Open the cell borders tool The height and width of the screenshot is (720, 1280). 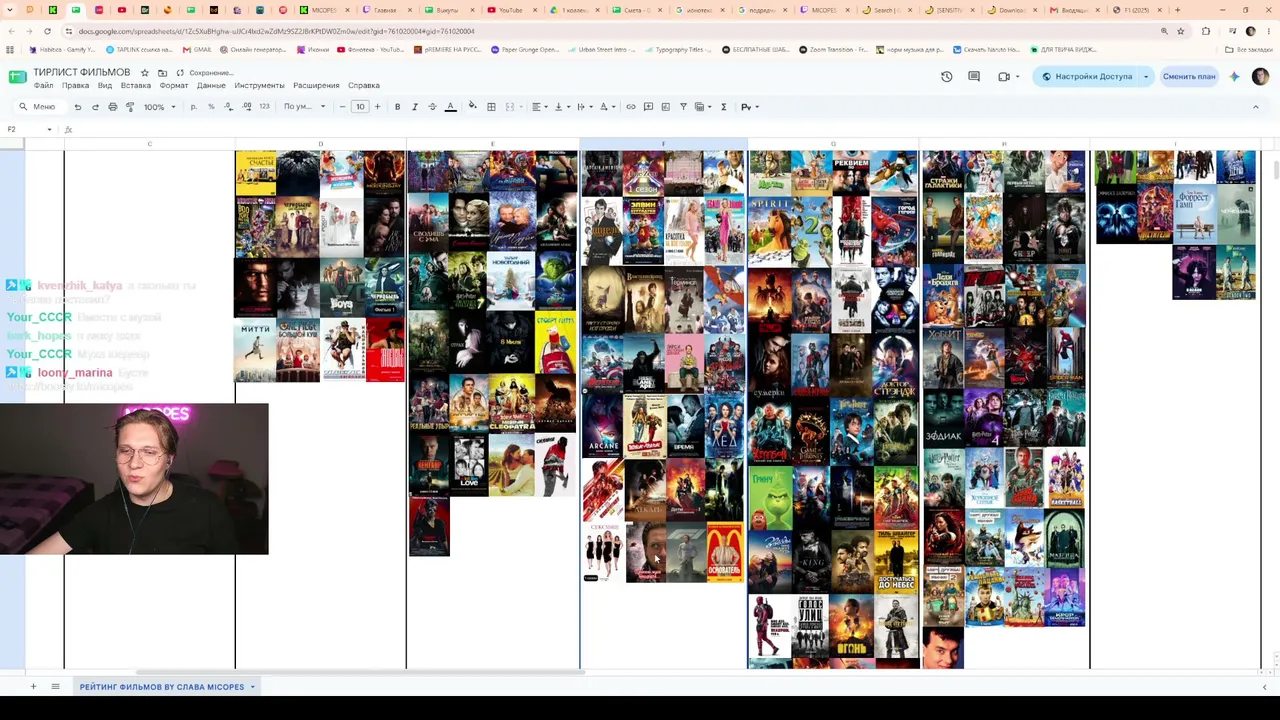coord(491,107)
